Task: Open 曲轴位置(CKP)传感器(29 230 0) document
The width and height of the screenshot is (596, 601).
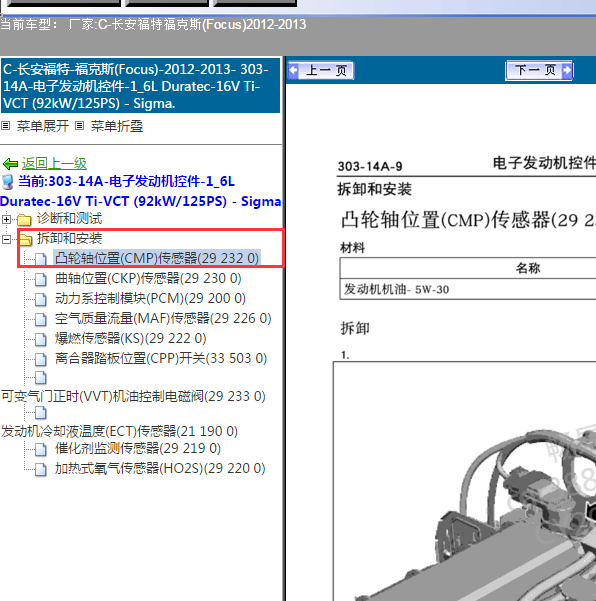Action: (148, 278)
